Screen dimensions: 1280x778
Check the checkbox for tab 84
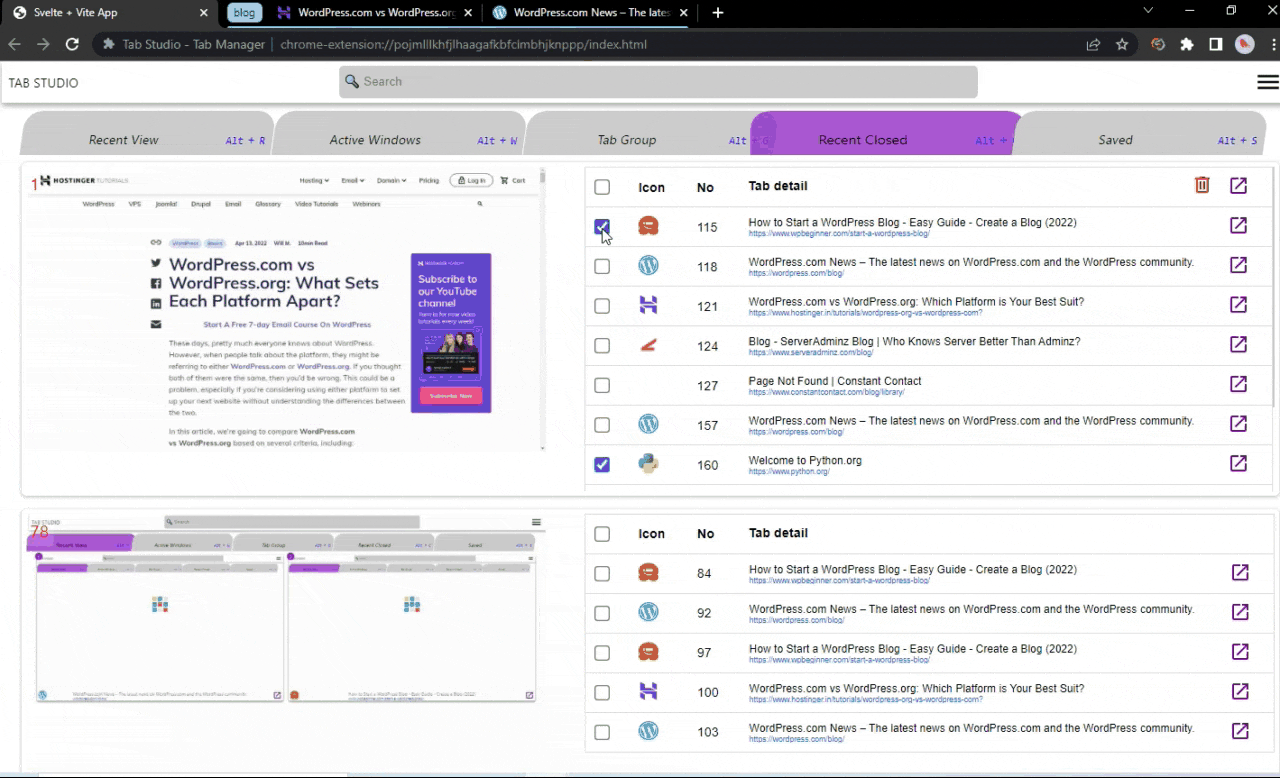[601, 573]
